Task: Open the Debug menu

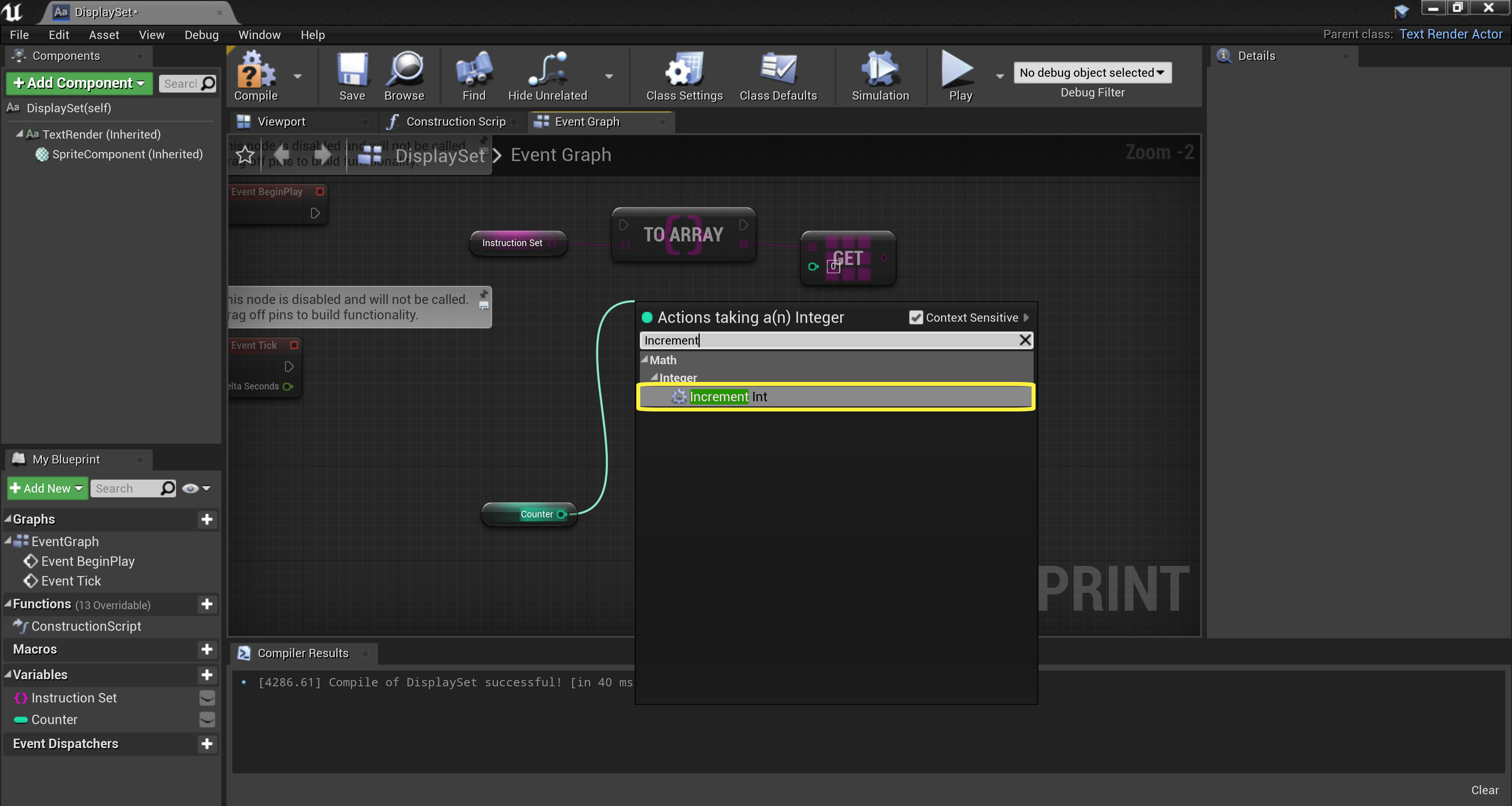Action: [x=201, y=35]
